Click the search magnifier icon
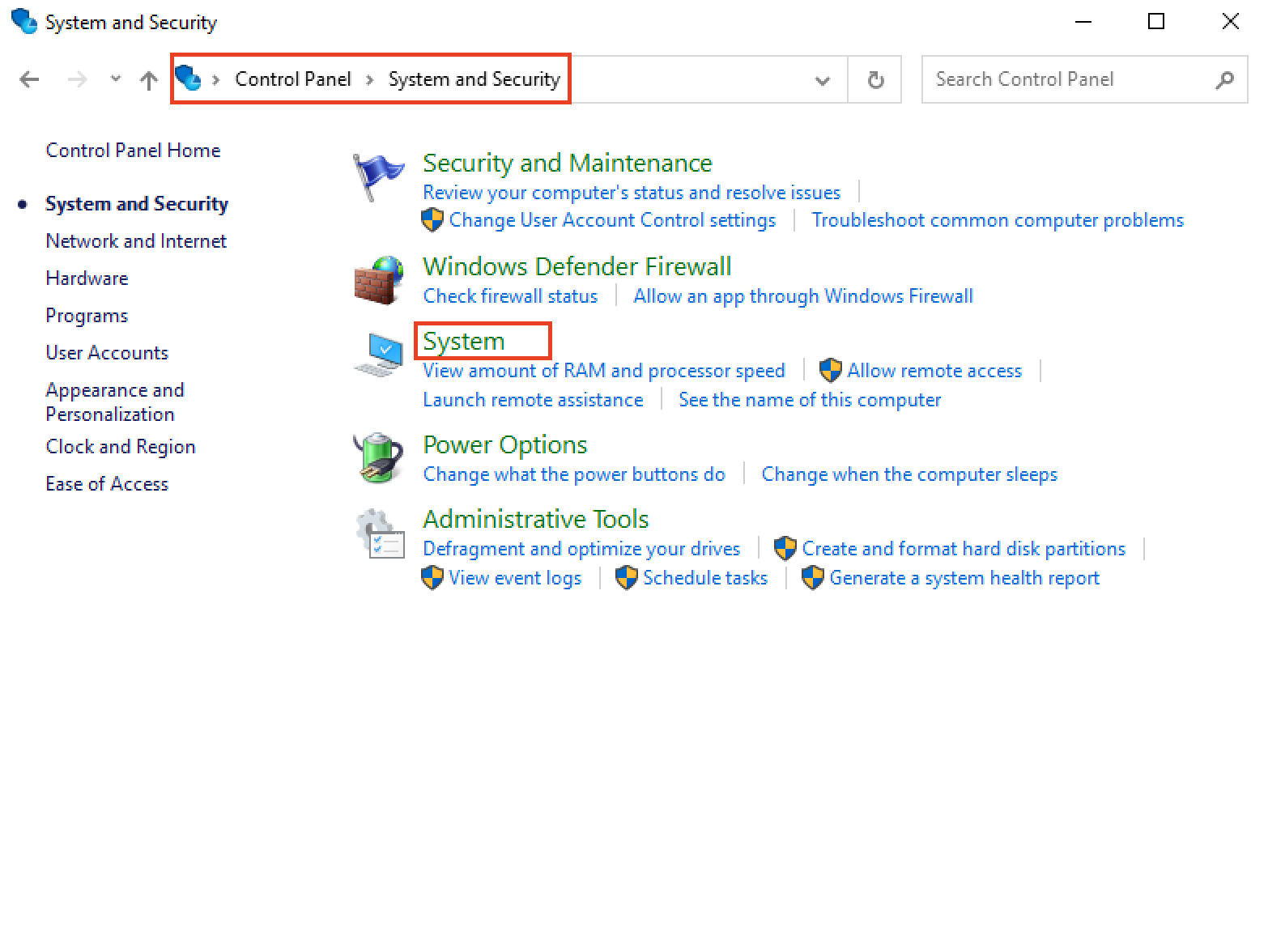The image size is (1268, 952). 1225,79
